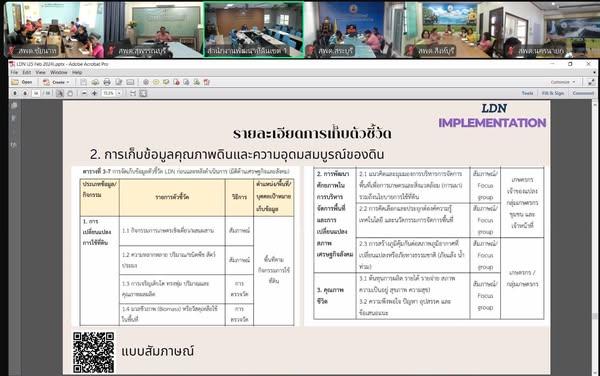Open the Edit menu
Screen dimensions: 600x376
[27, 72]
